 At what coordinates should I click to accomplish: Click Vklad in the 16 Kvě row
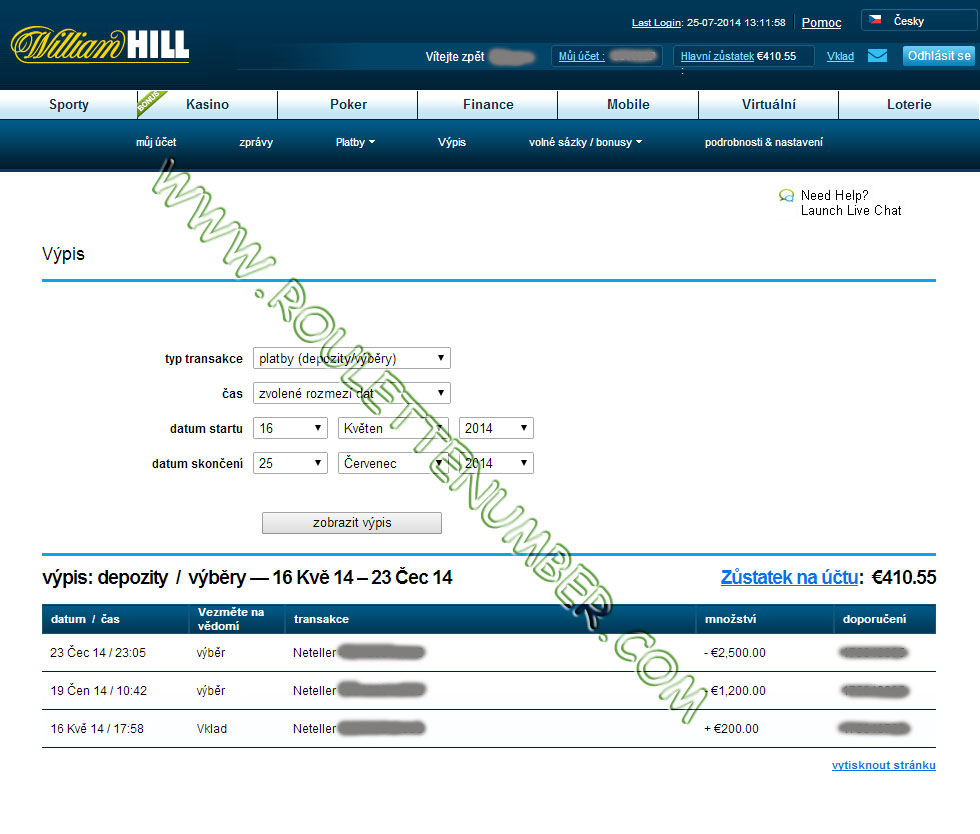(211, 729)
